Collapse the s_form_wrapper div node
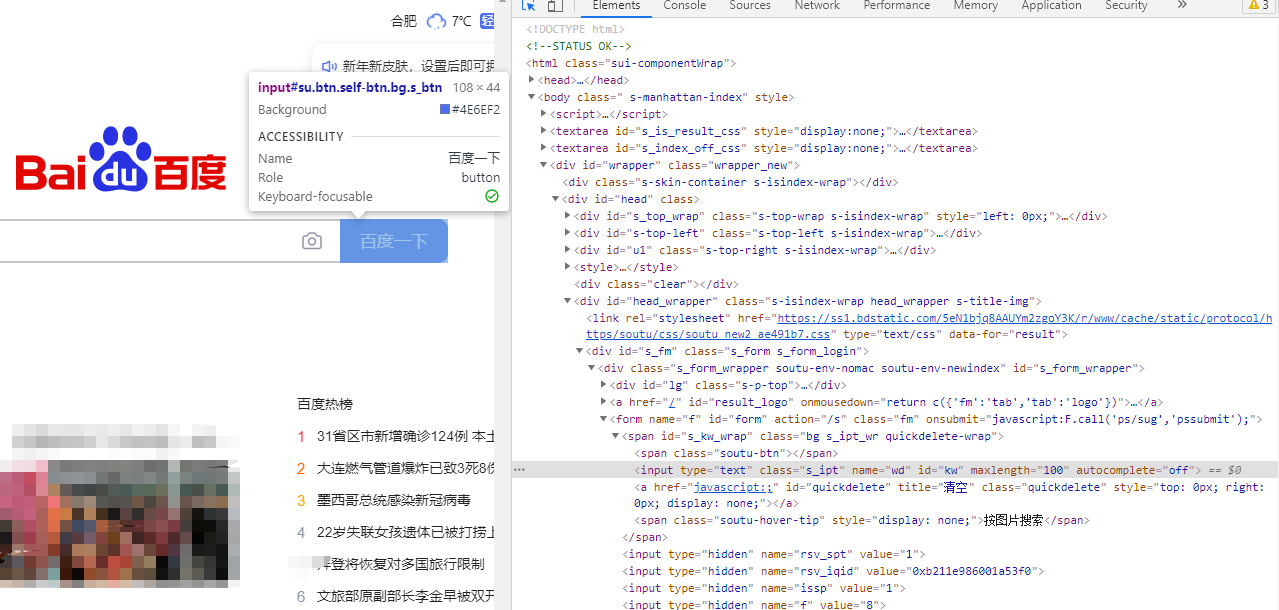 [x=592, y=368]
